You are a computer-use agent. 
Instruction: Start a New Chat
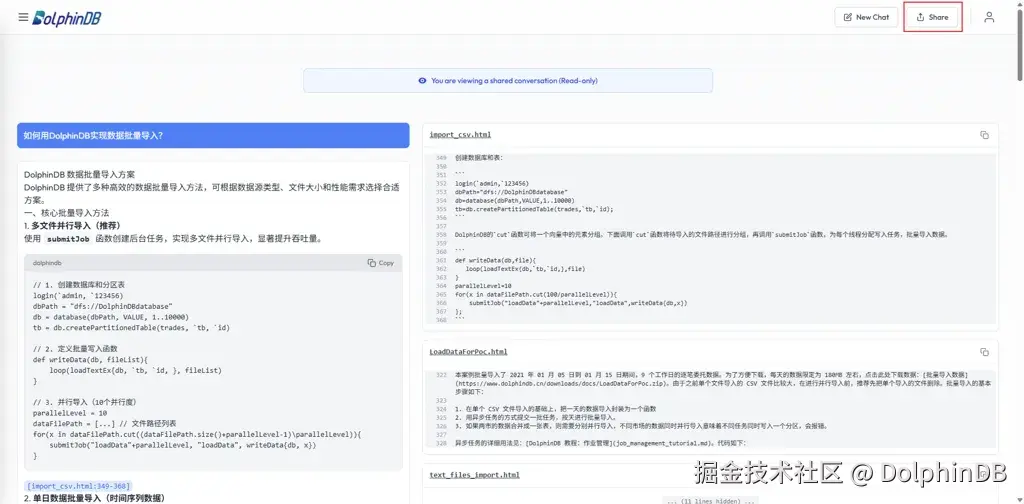point(866,17)
